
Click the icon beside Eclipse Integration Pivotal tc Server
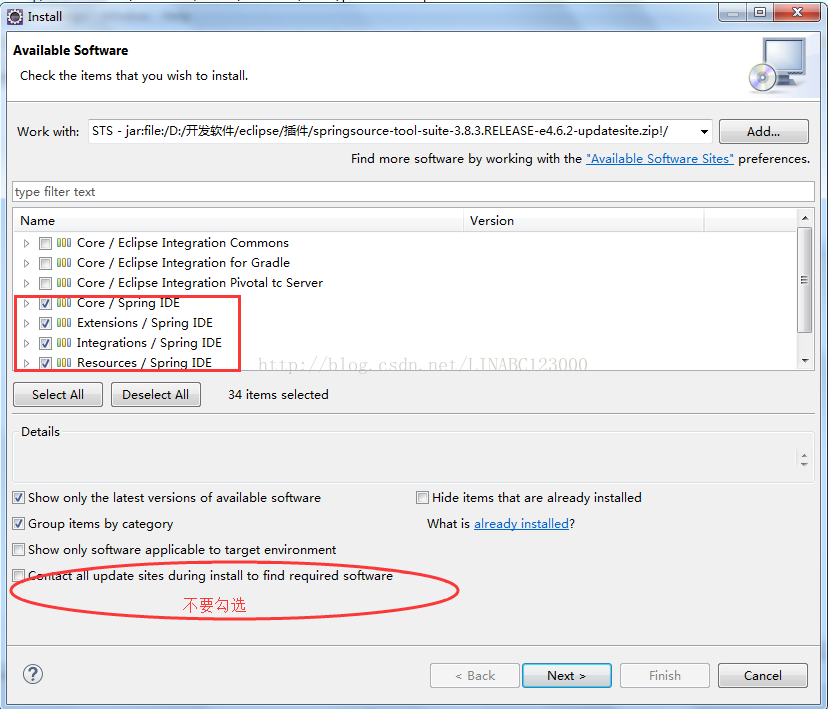pos(64,283)
